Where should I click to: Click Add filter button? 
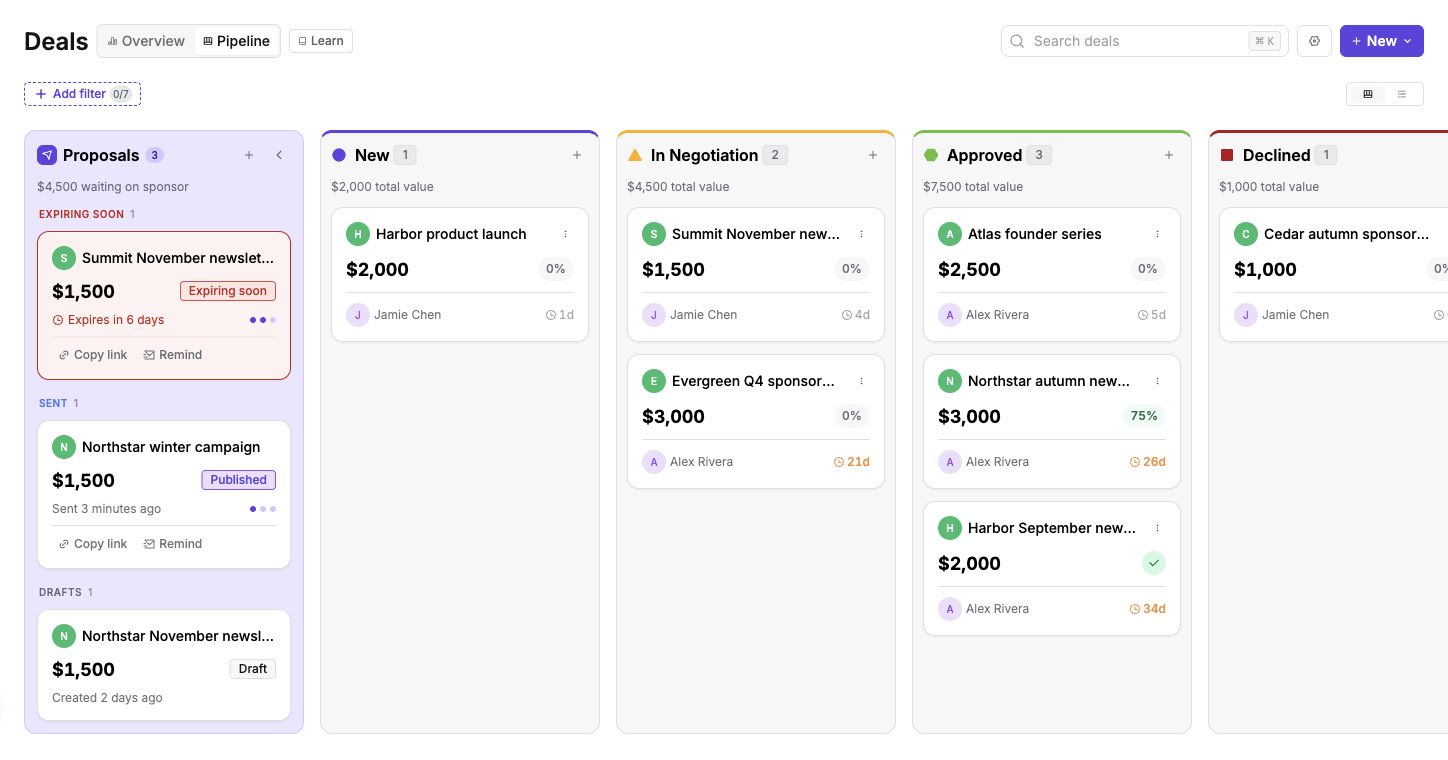82,94
